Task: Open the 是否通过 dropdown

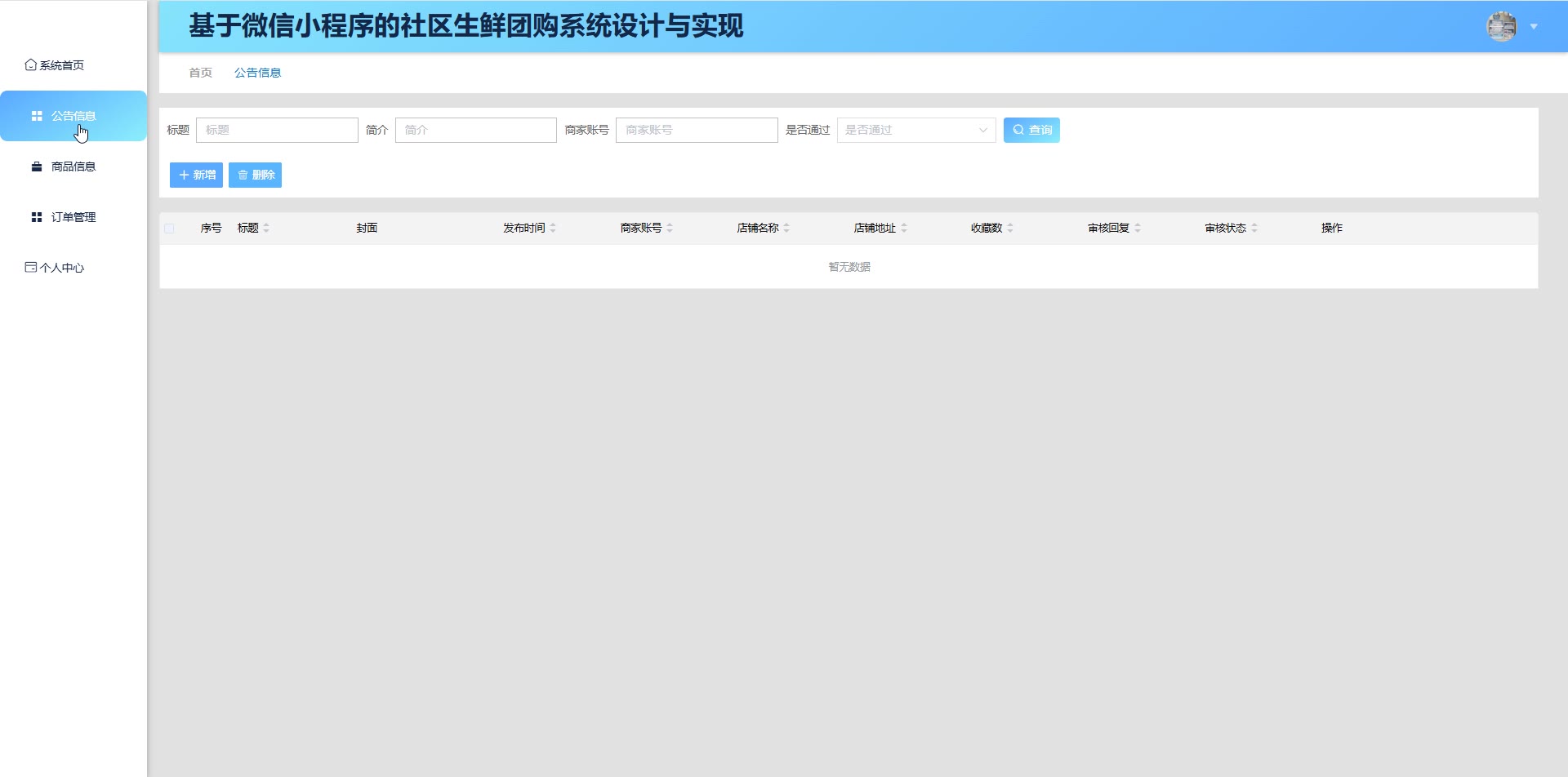Action: click(916, 130)
